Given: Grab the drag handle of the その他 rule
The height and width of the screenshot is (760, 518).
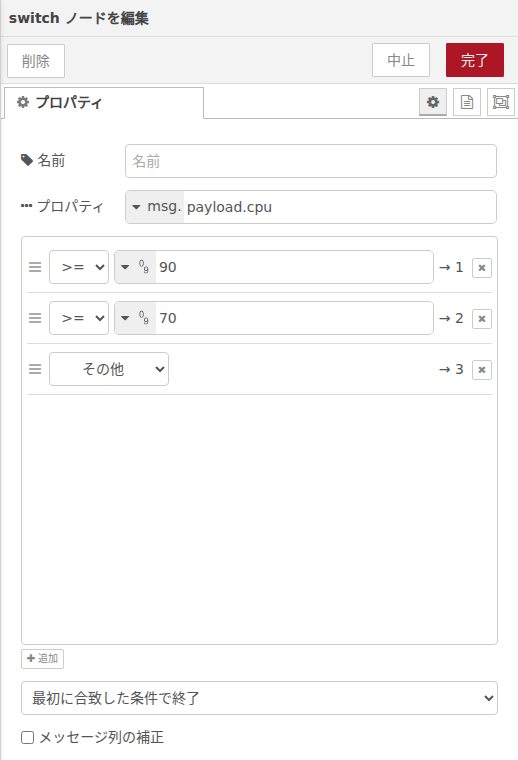Looking at the screenshot, I should (x=35, y=369).
